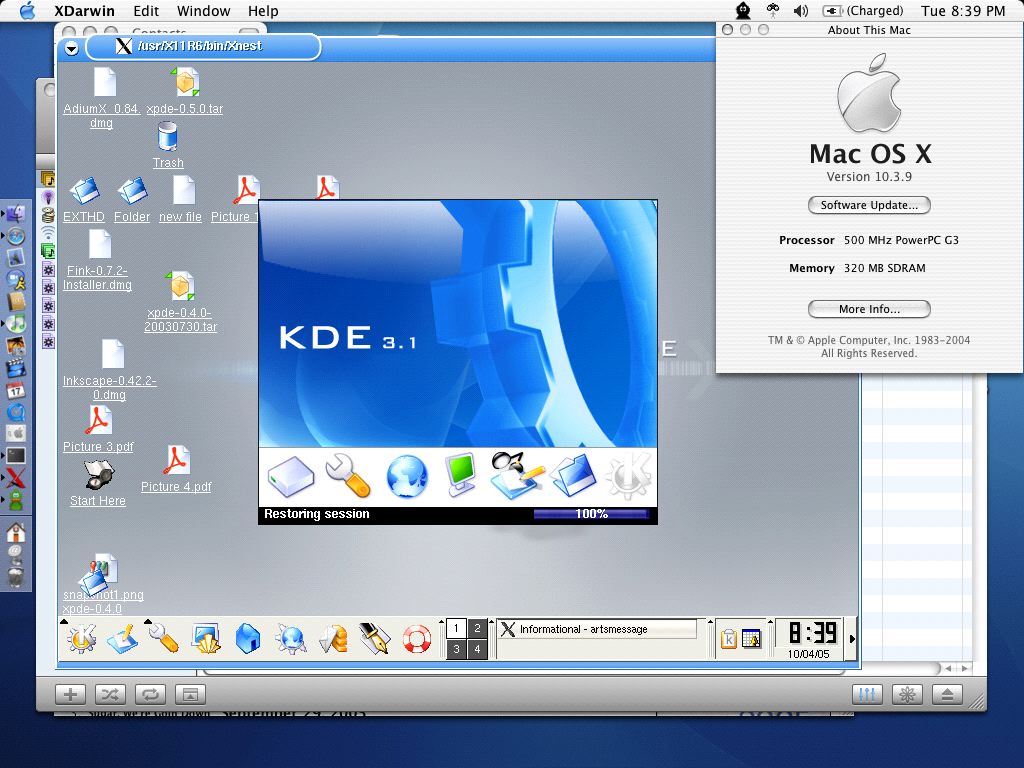Click the X11 icon in Mac dock
The height and width of the screenshot is (768, 1024).
(x=16, y=478)
